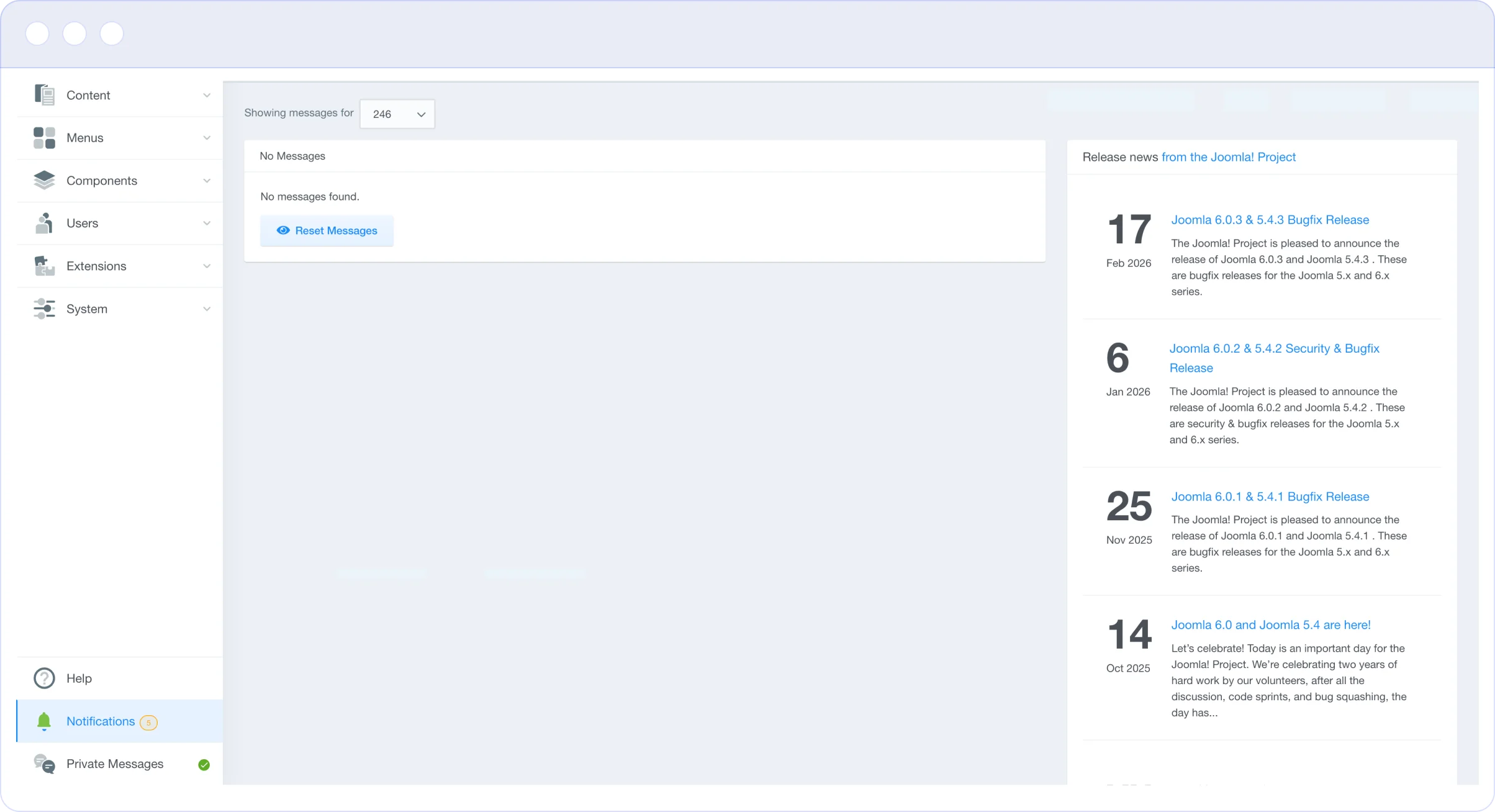
Task: Click the green Private Messages status check
Action: [204, 765]
